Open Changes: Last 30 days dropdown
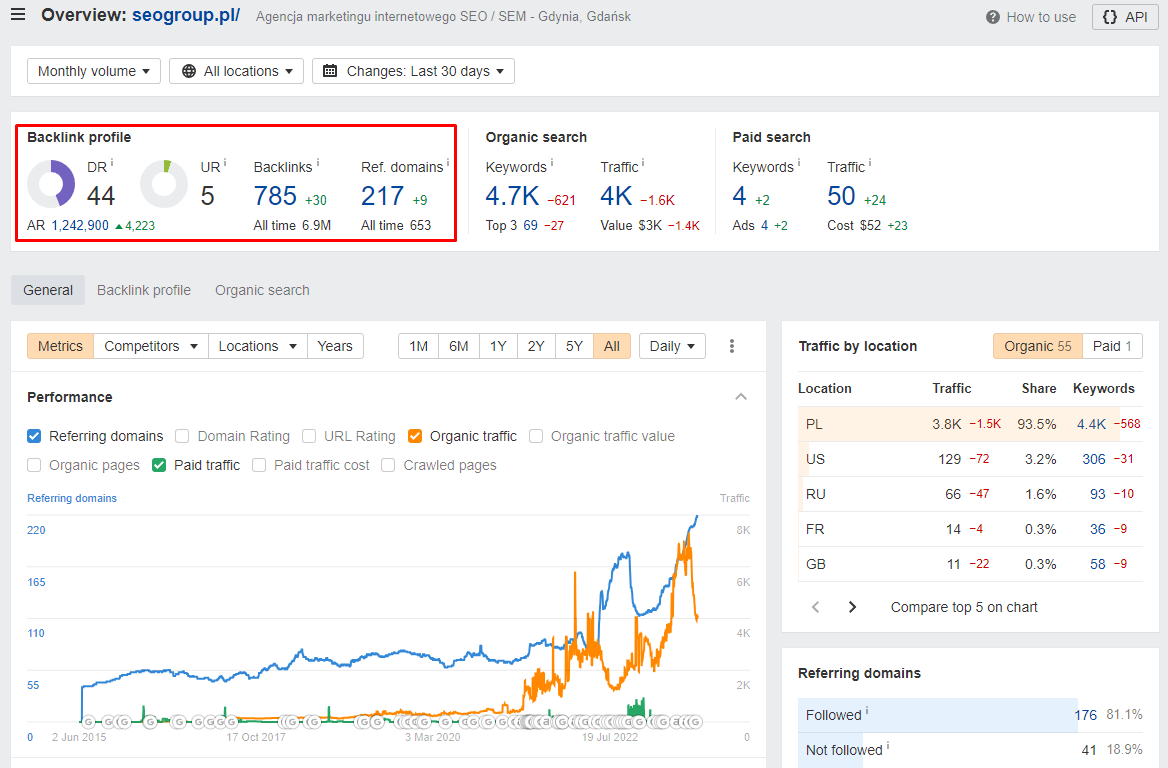 [413, 72]
